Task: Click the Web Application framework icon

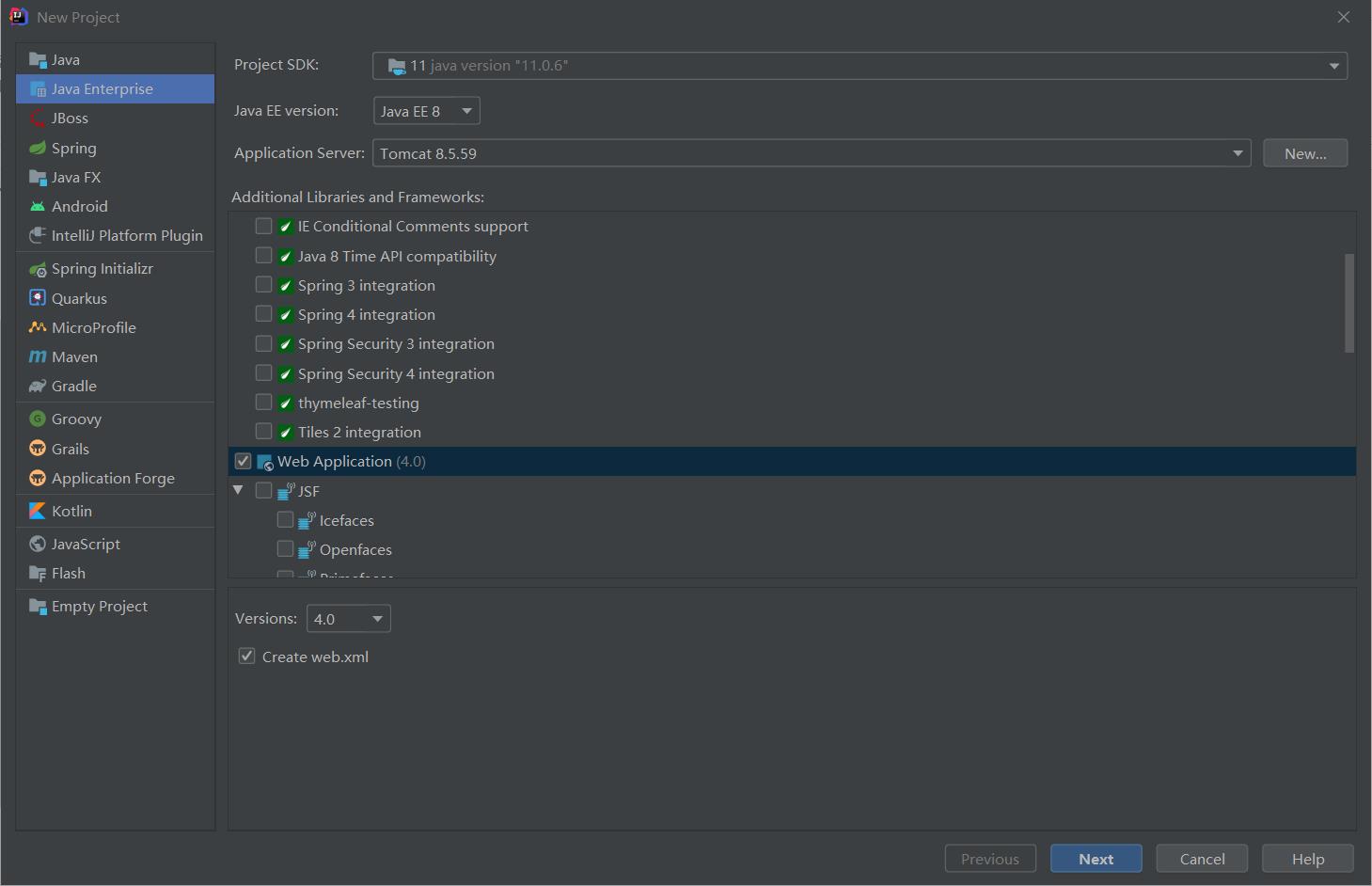Action: tap(265, 462)
